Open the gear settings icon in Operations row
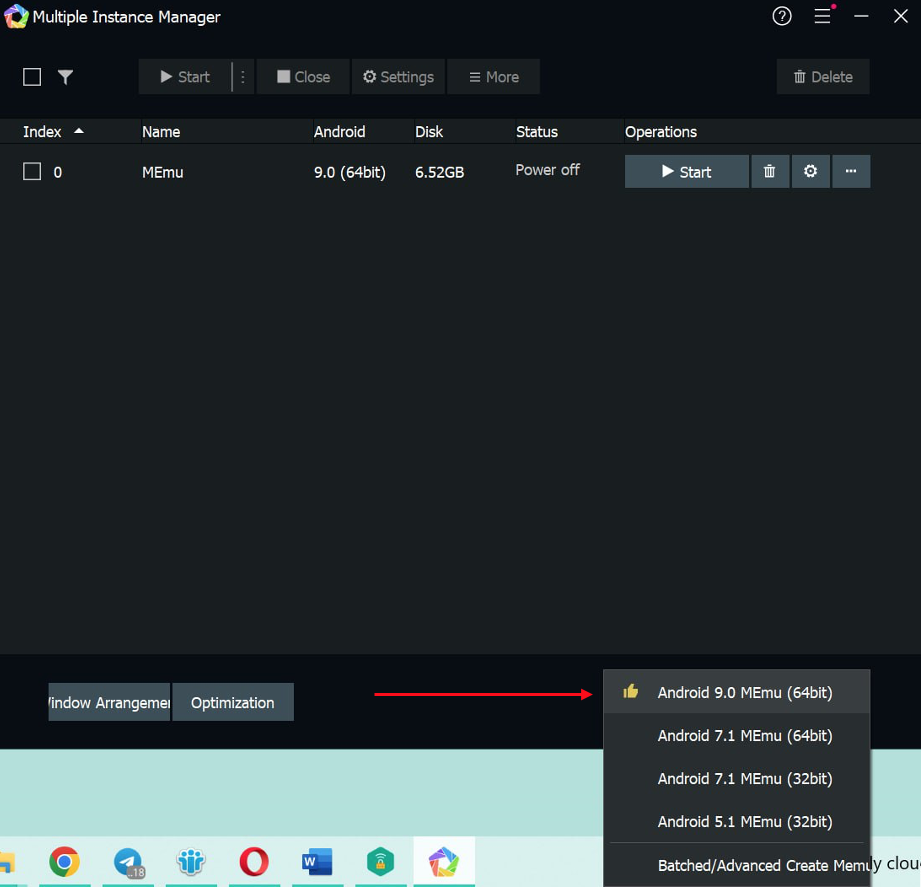Screen dimensions: 924x888 point(810,171)
